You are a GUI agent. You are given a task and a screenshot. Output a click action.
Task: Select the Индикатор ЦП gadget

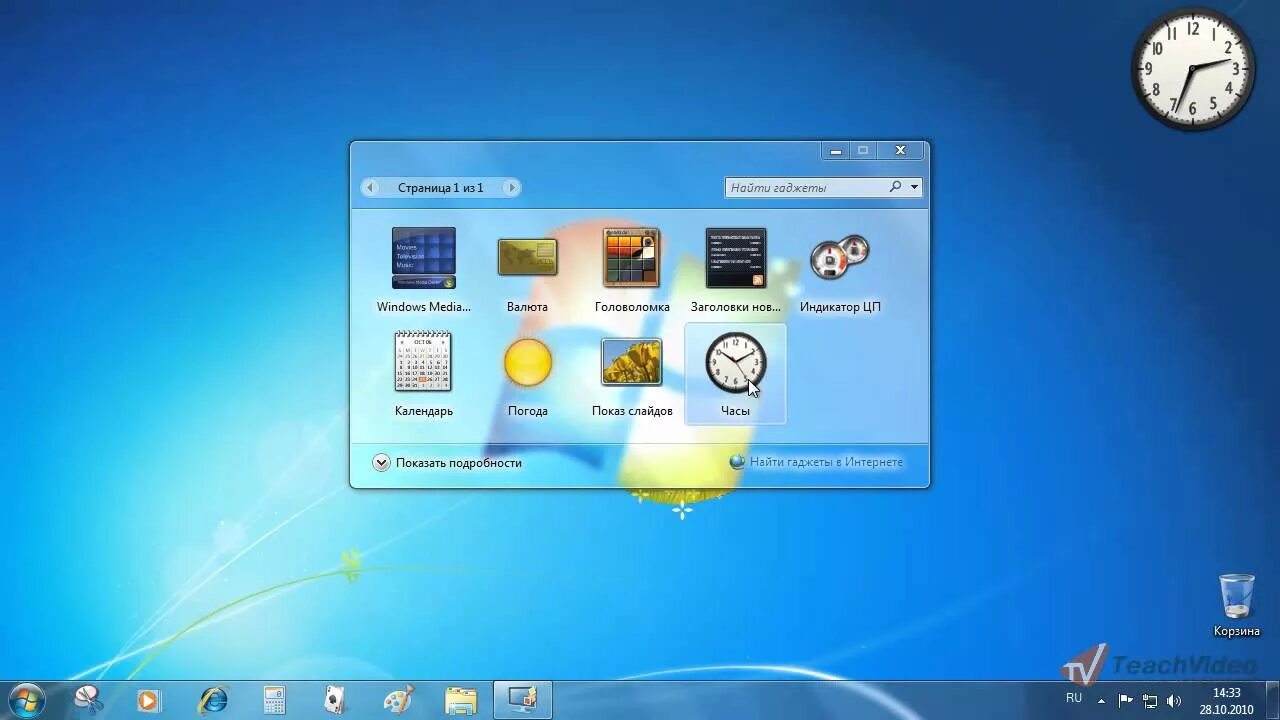click(839, 270)
